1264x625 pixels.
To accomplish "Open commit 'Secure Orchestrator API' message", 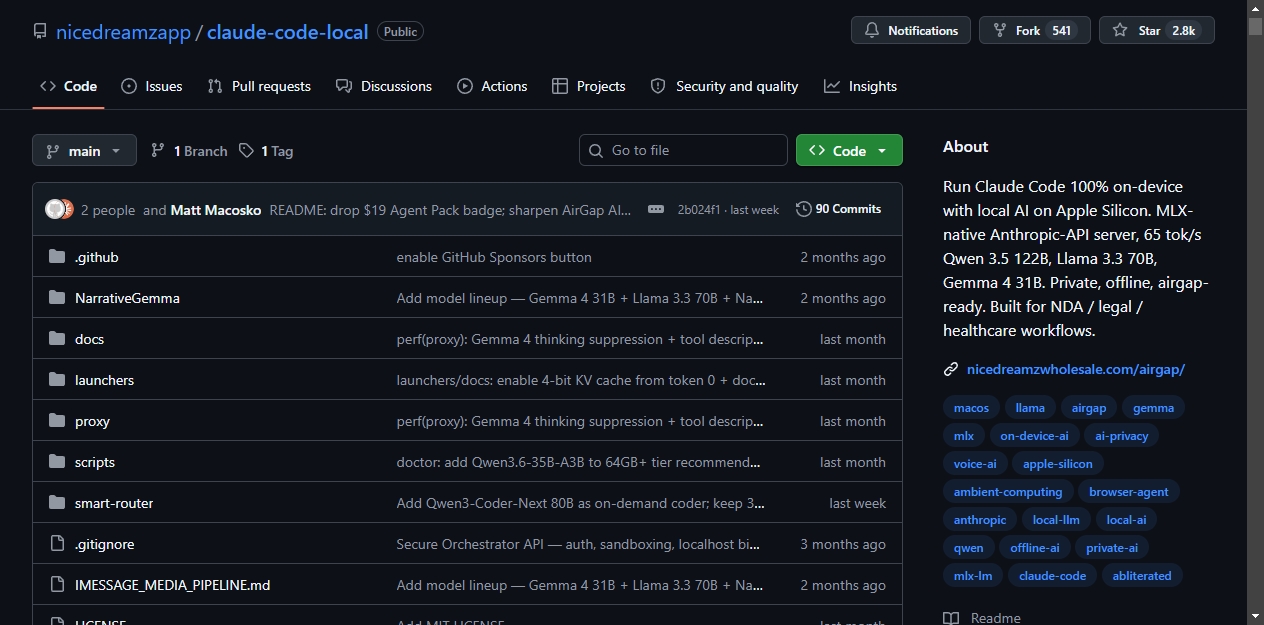I will [x=579, y=544].
